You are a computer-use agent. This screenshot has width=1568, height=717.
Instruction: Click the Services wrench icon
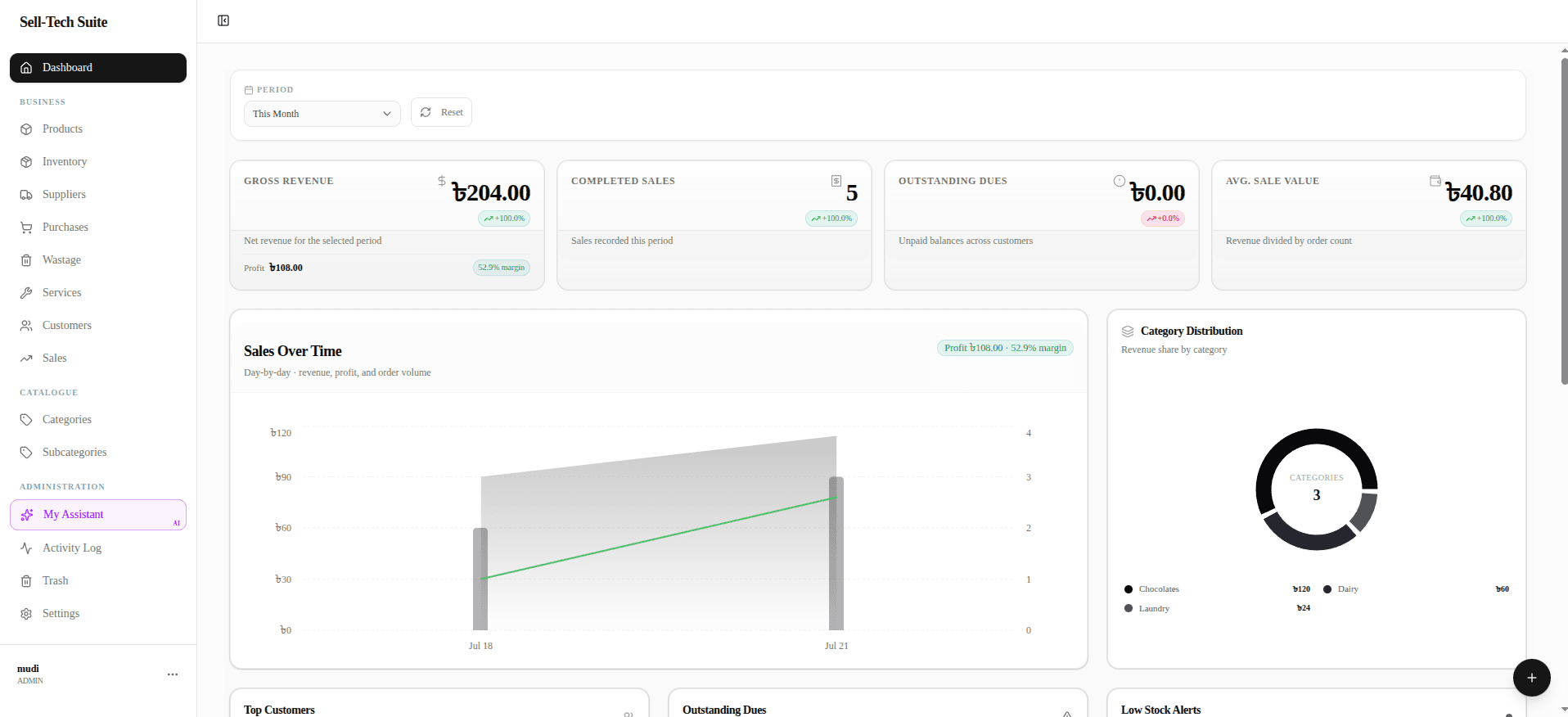click(26, 293)
